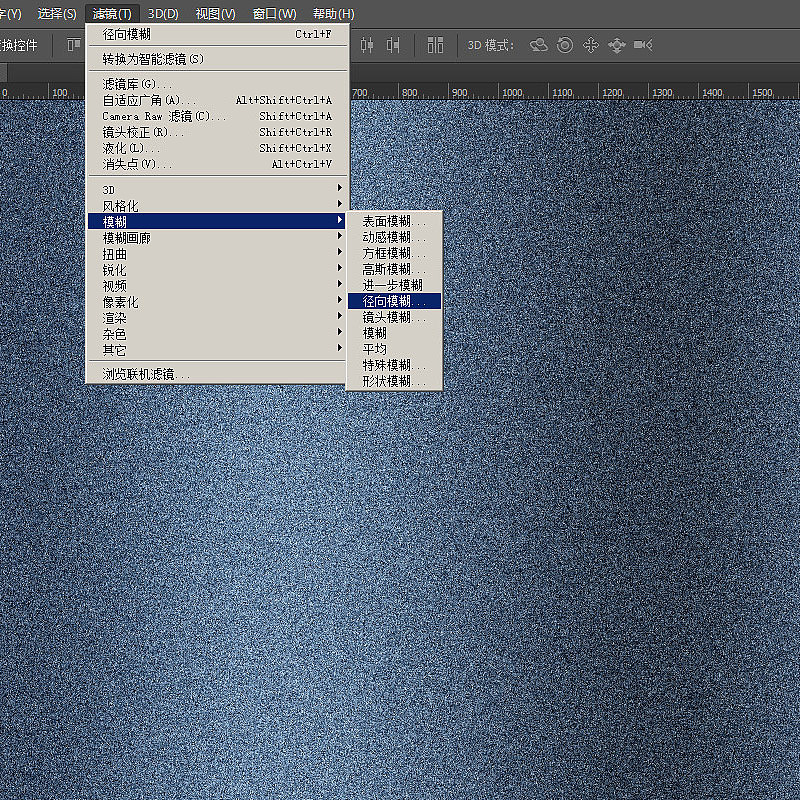Open the 窗口(W) menu
The height and width of the screenshot is (800, 800).
pos(274,14)
